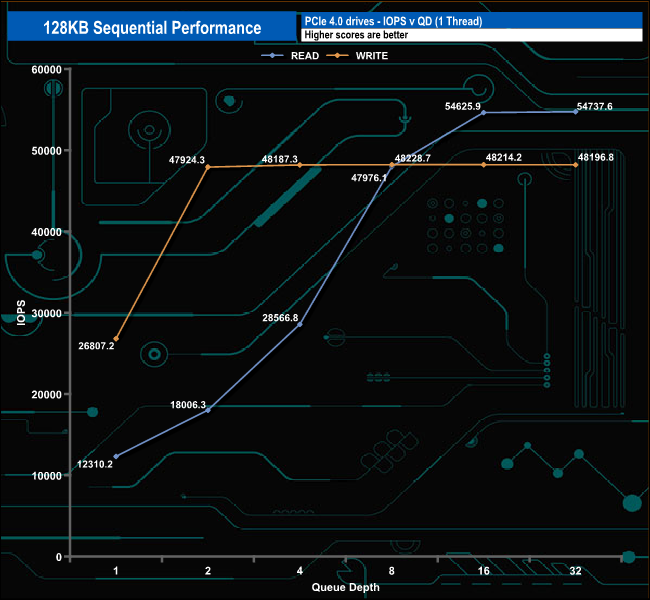Click the WRITE data point at queue depth 4

(300, 165)
